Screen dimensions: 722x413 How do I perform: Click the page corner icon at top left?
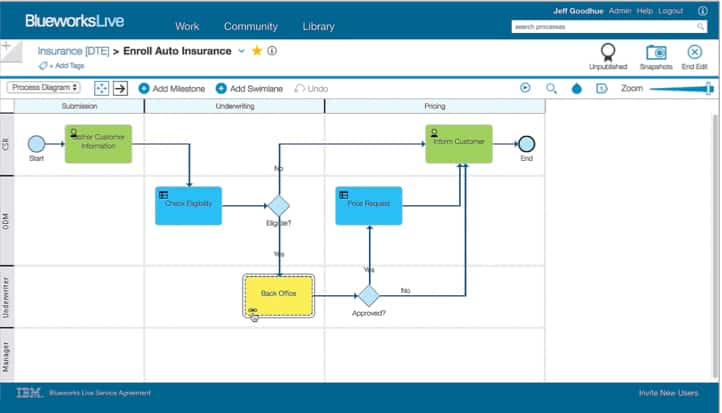[x=11, y=51]
